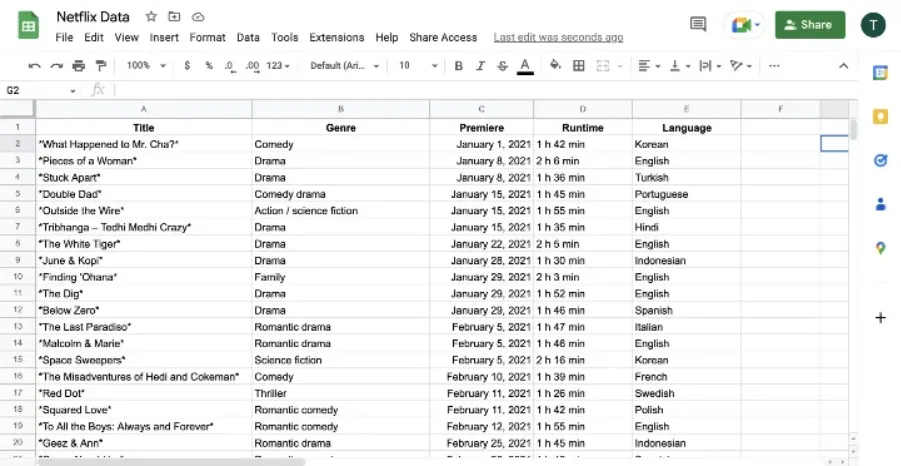Collapse the menus with chevron

click(843, 66)
